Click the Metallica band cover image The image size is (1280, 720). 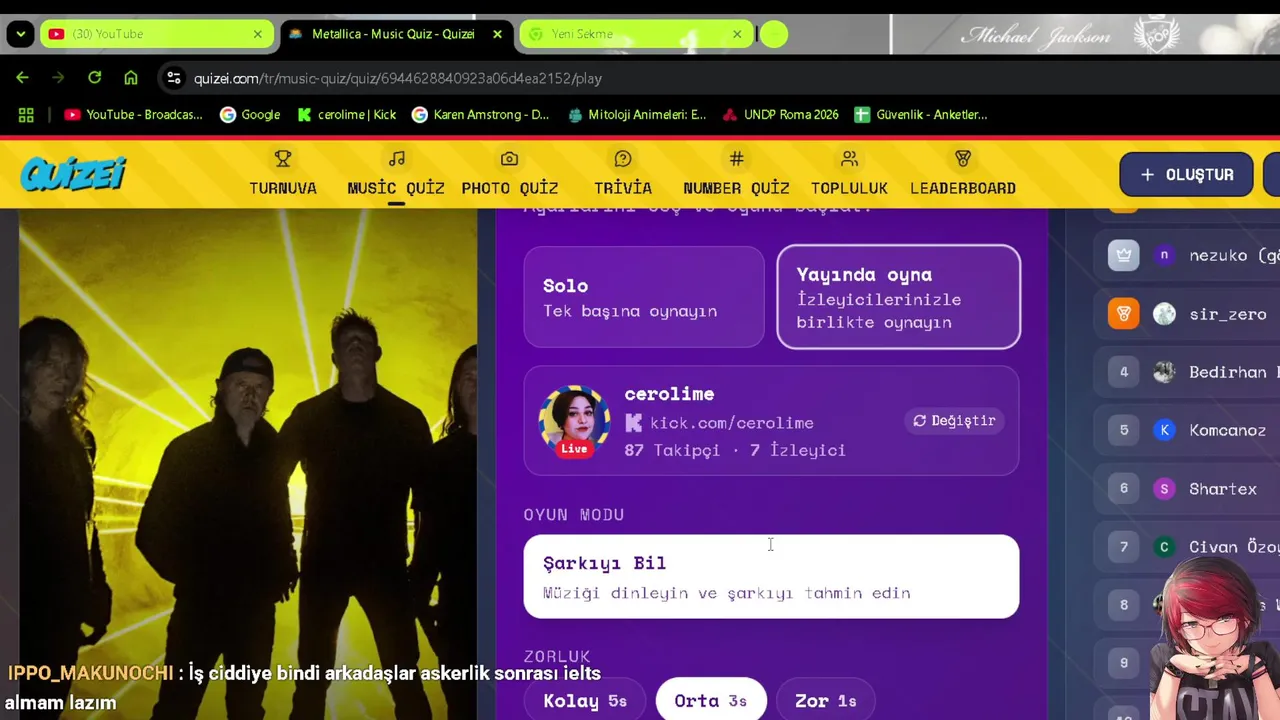click(248, 465)
